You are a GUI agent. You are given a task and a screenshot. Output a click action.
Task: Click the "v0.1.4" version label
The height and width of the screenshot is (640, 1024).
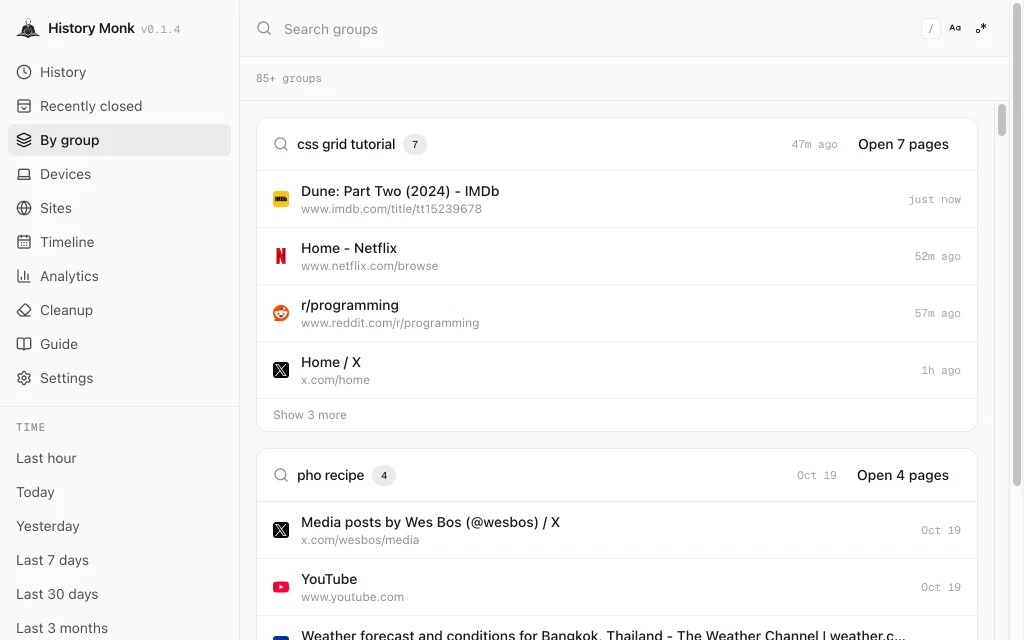161,29
